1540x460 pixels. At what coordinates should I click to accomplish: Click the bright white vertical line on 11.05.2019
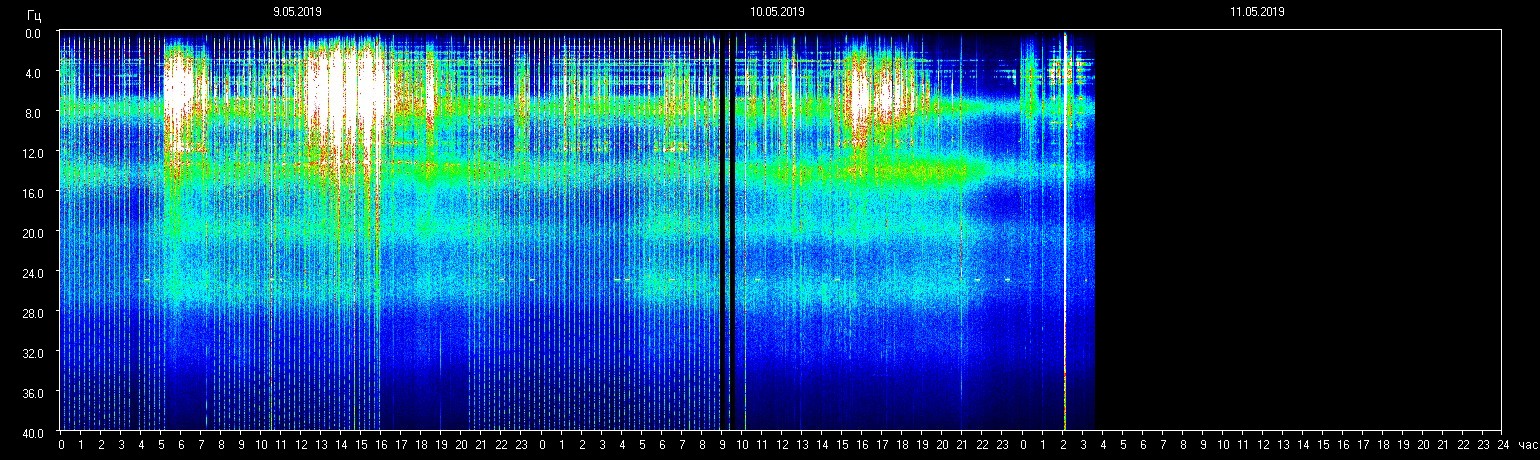pos(1065,230)
